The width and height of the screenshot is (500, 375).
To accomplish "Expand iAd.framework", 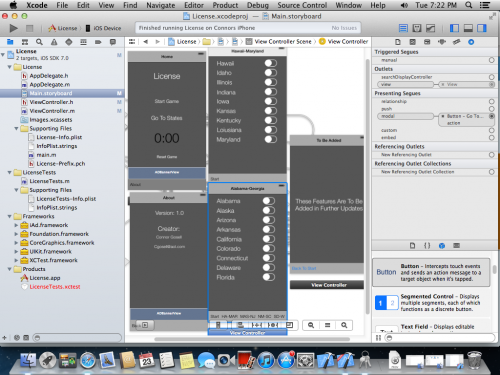I will tap(16, 225).
